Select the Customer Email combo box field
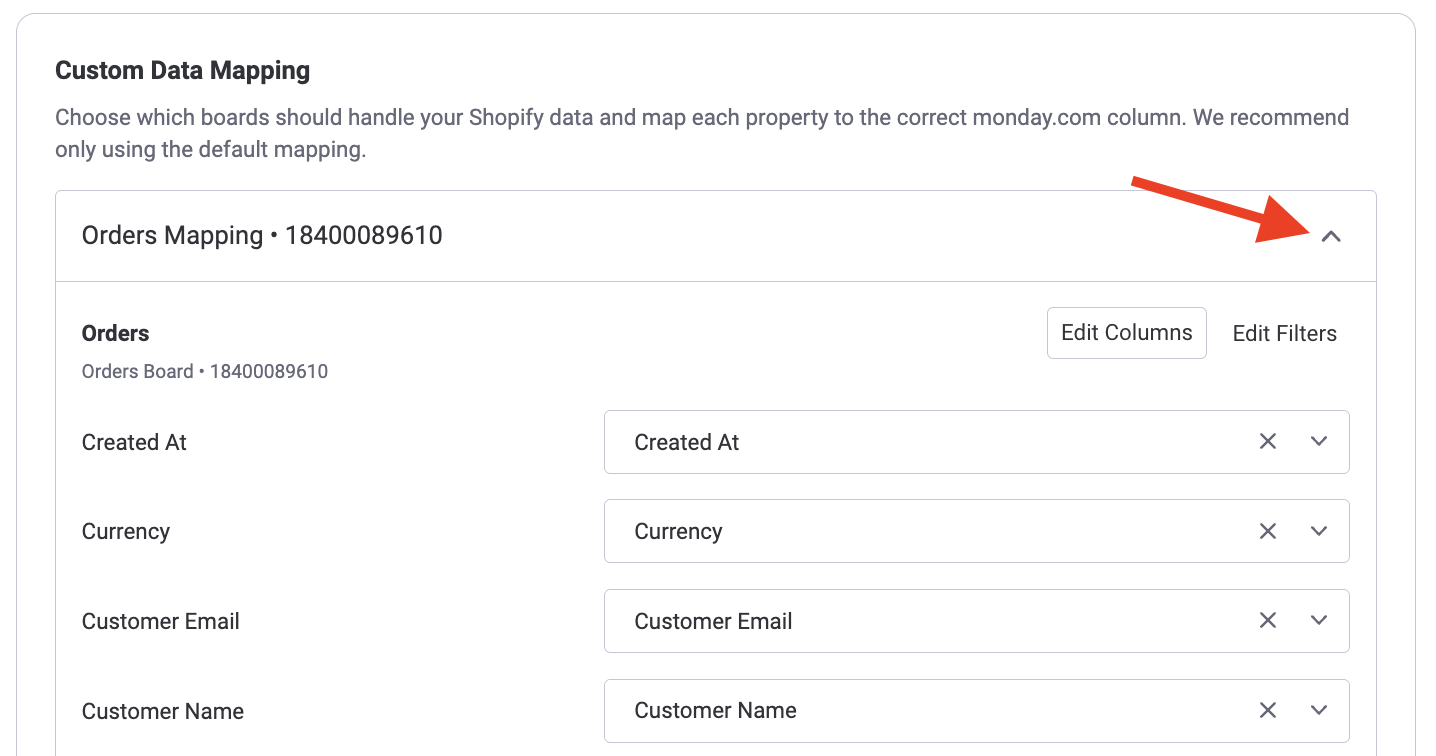This screenshot has height=756, width=1436. click(930, 621)
